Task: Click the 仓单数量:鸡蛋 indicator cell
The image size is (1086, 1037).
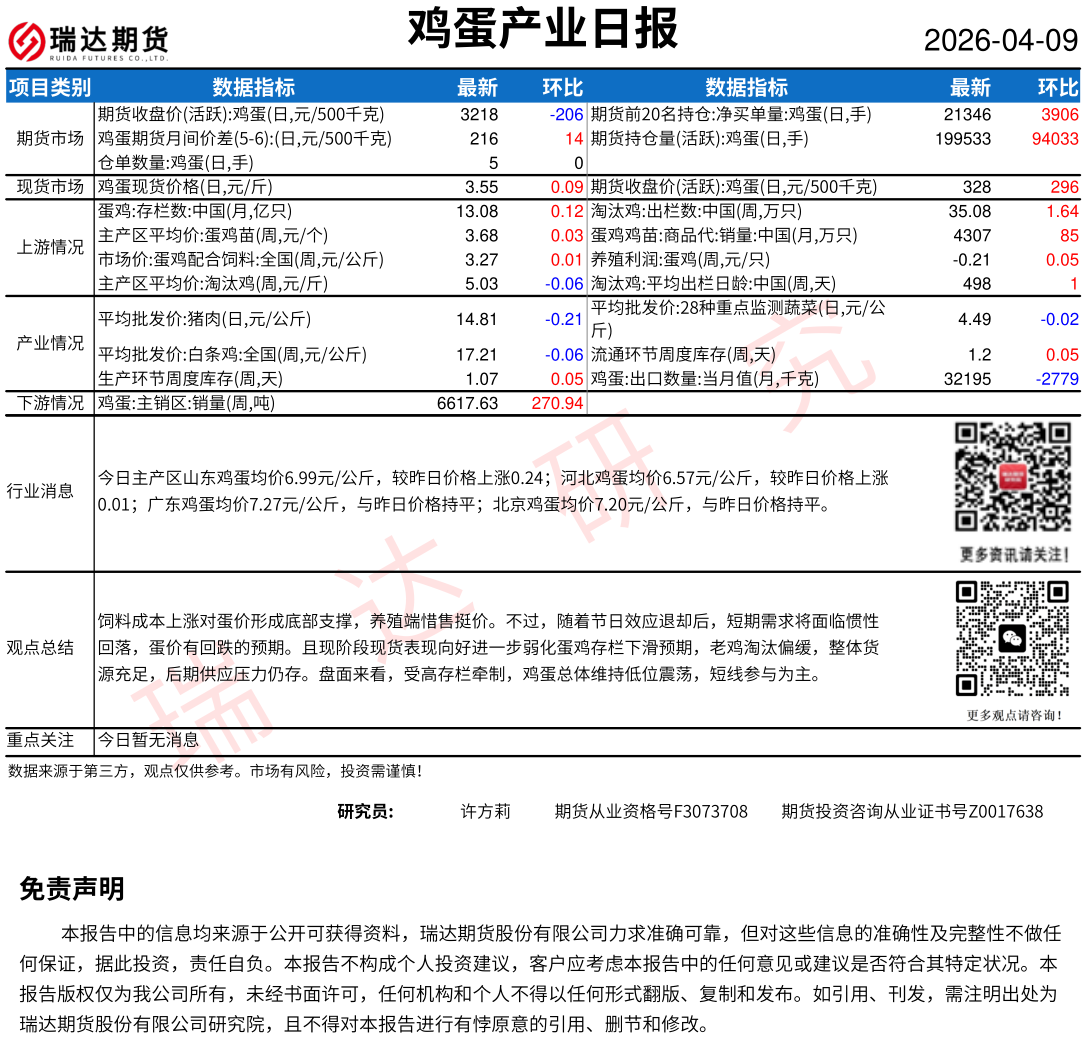Action: tap(175, 163)
